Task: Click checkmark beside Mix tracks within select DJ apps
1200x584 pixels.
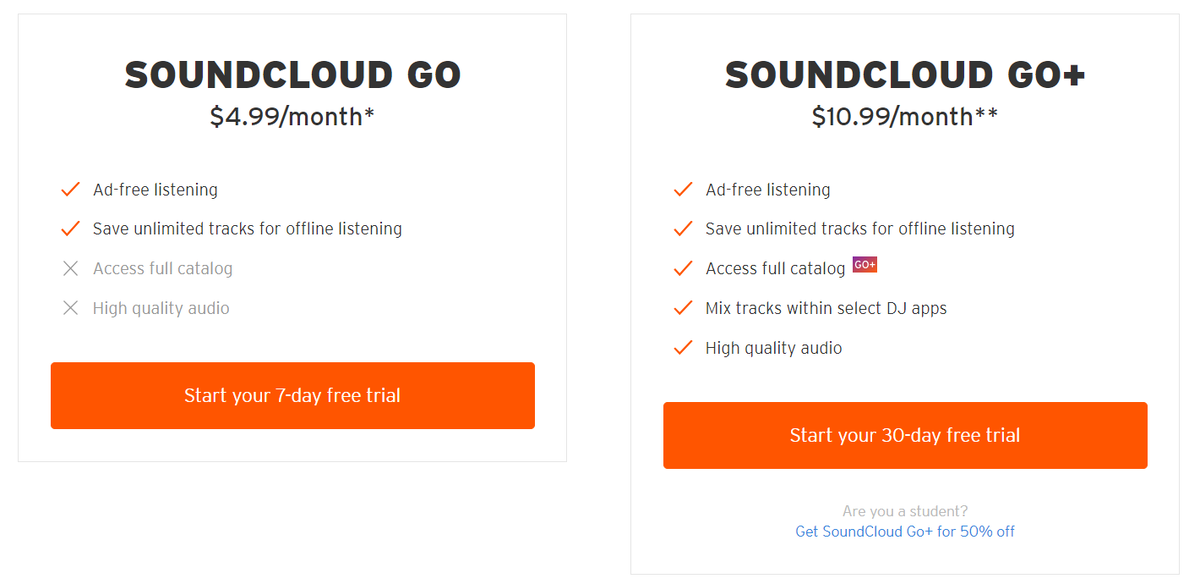Action: [x=683, y=308]
